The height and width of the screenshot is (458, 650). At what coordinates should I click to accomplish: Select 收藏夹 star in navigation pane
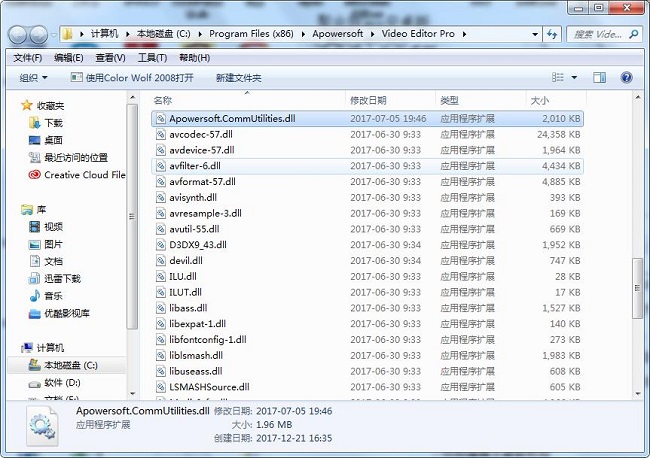tap(27, 105)
